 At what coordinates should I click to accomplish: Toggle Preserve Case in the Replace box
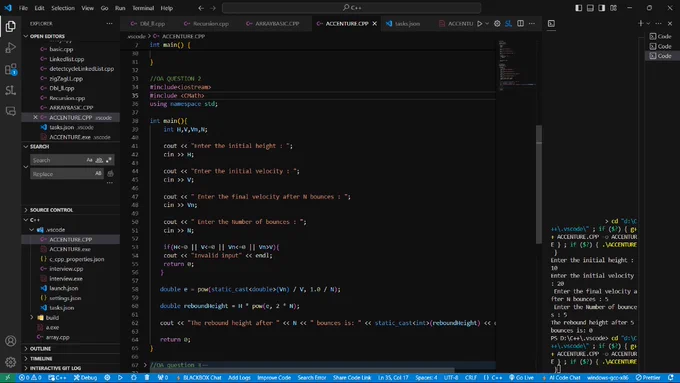(x=98, y=173)
